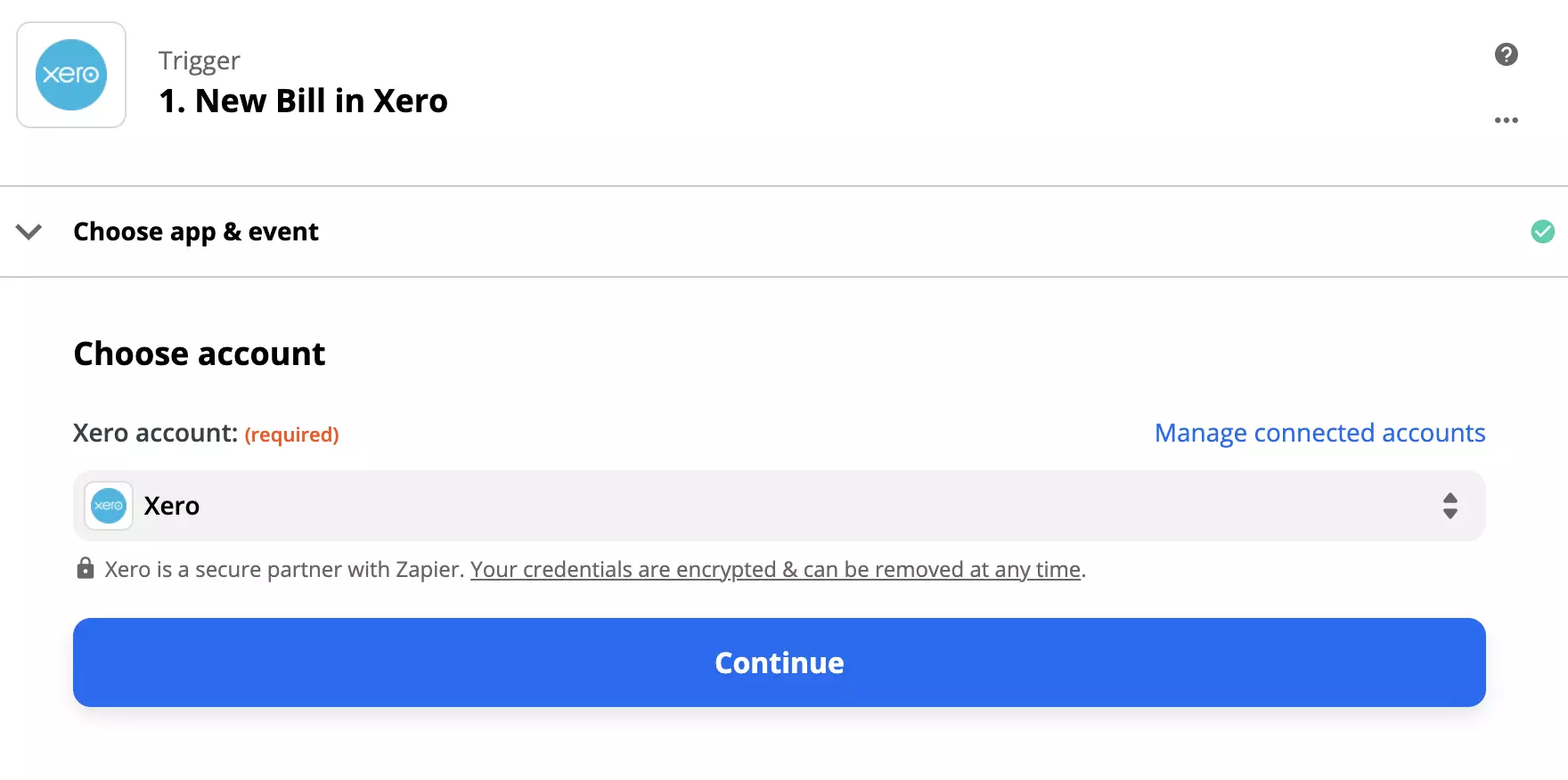Viewport: 1568px width, 780px height.
Task: Click the Xero account required field
Action: (x=205, y=434)
